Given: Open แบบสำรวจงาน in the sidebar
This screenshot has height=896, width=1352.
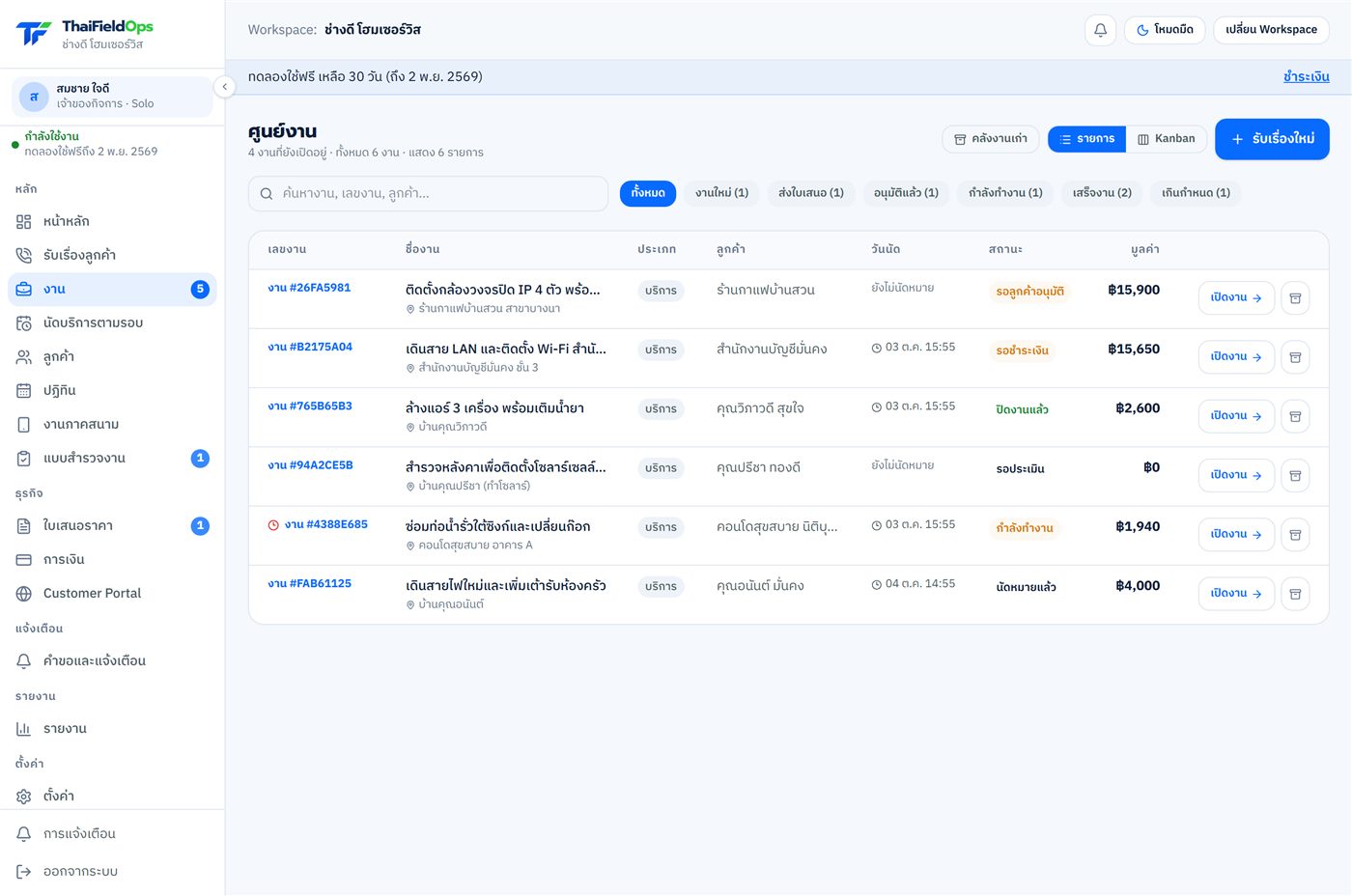Looking at the screenshot, I should pos(112,459).
